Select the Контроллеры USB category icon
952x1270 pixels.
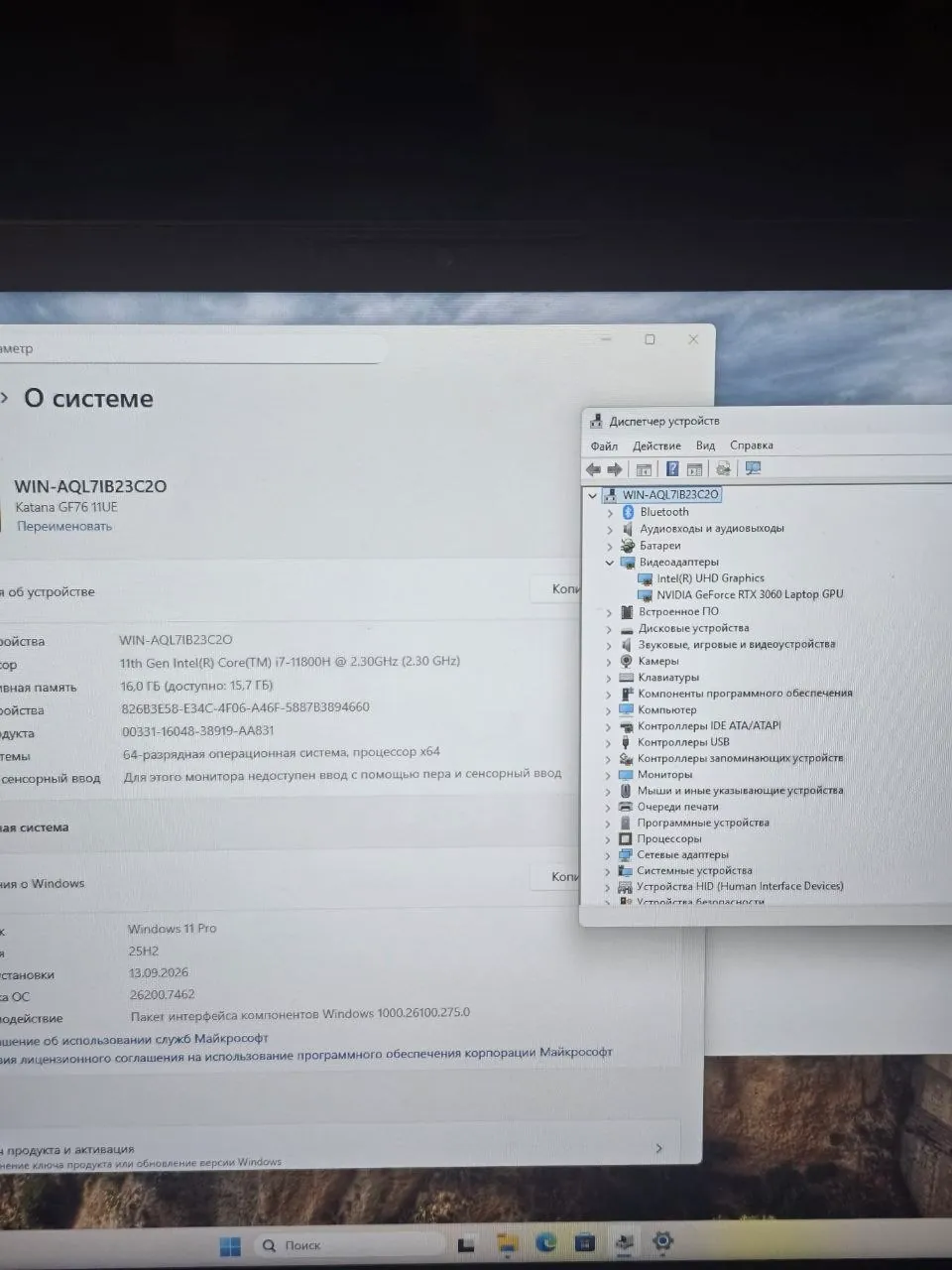pos(626,742)
